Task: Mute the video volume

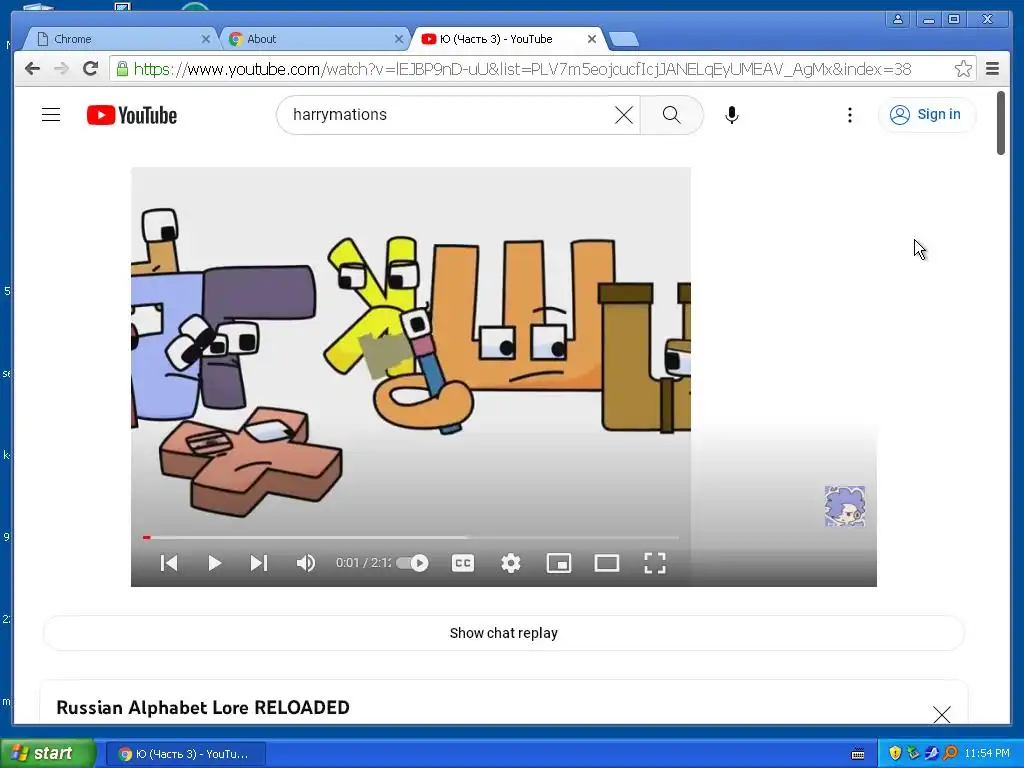Action: click(306, 563)
